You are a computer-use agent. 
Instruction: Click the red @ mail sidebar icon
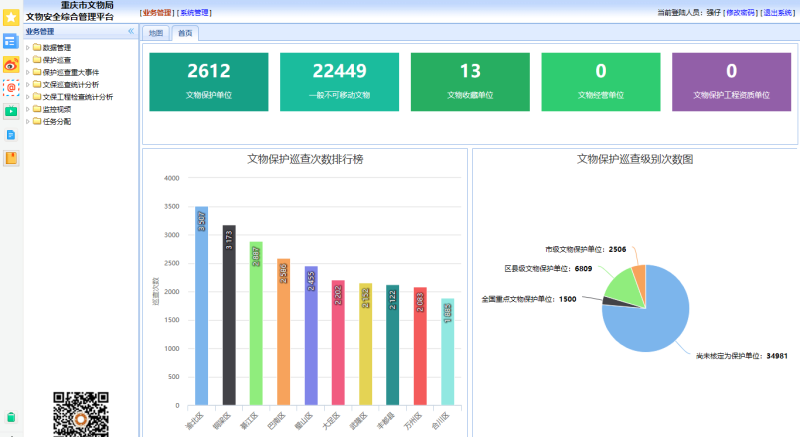click(11, 88)
